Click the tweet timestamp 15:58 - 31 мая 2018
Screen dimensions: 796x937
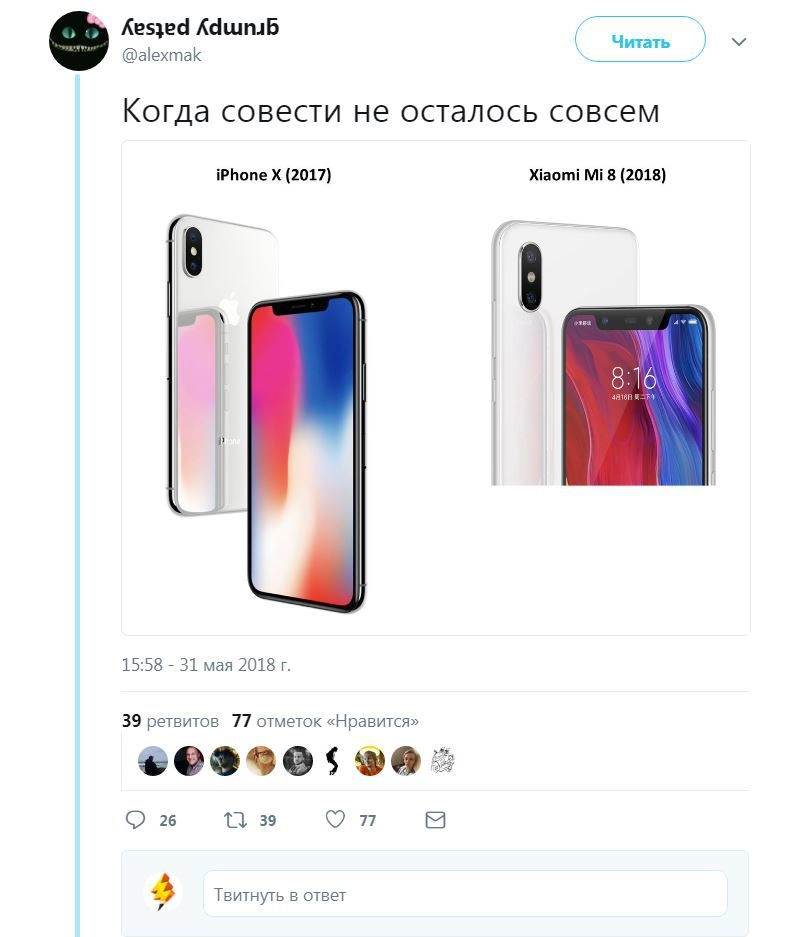(x=206, y=665)
